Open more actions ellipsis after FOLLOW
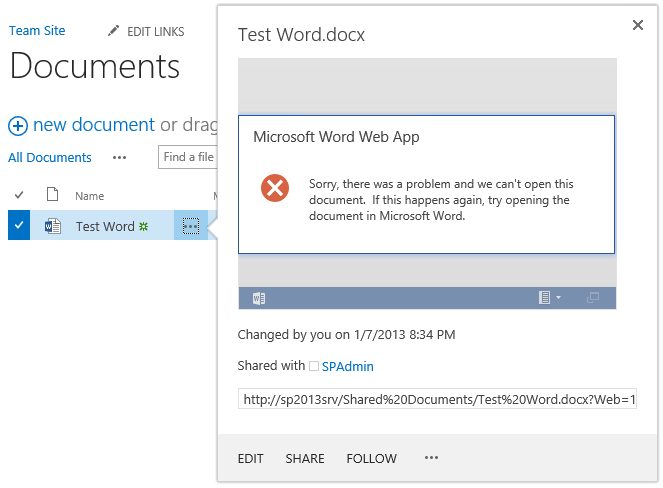 [431, 458]
